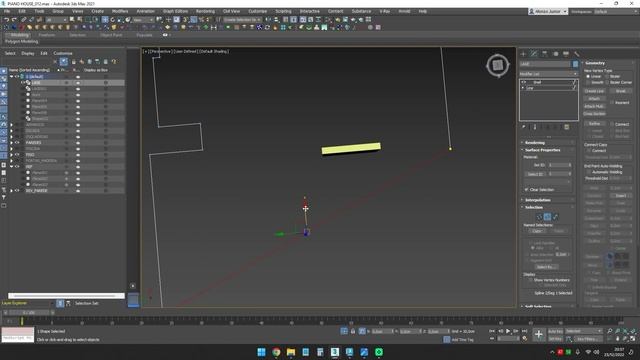Select the Smooth vertex type radio
Image resolution: width=640 pixels, height=360 pixels.
[588, 82]
